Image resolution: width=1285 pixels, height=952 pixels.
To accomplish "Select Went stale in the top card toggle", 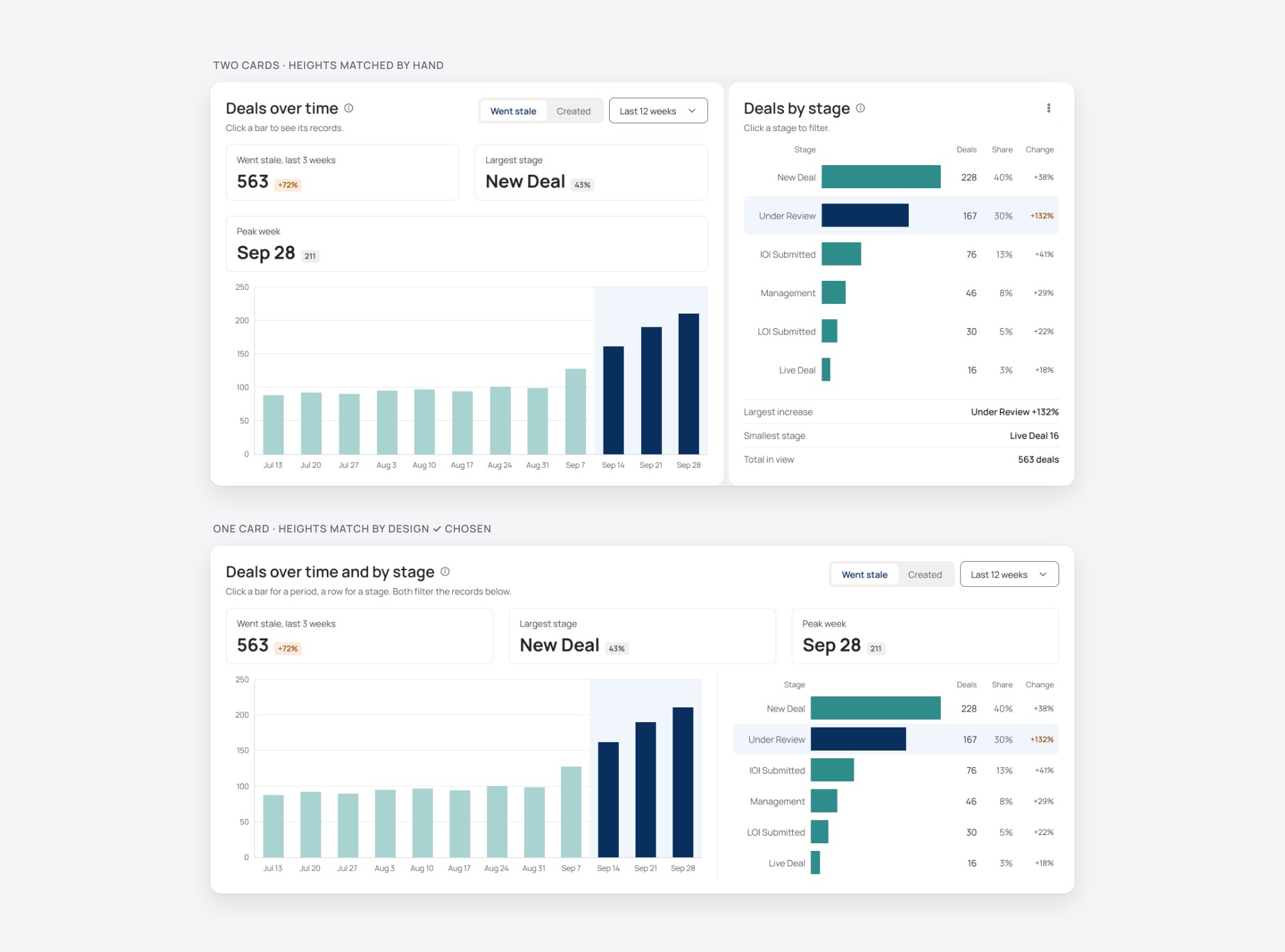I will click(x=514, y=111).
